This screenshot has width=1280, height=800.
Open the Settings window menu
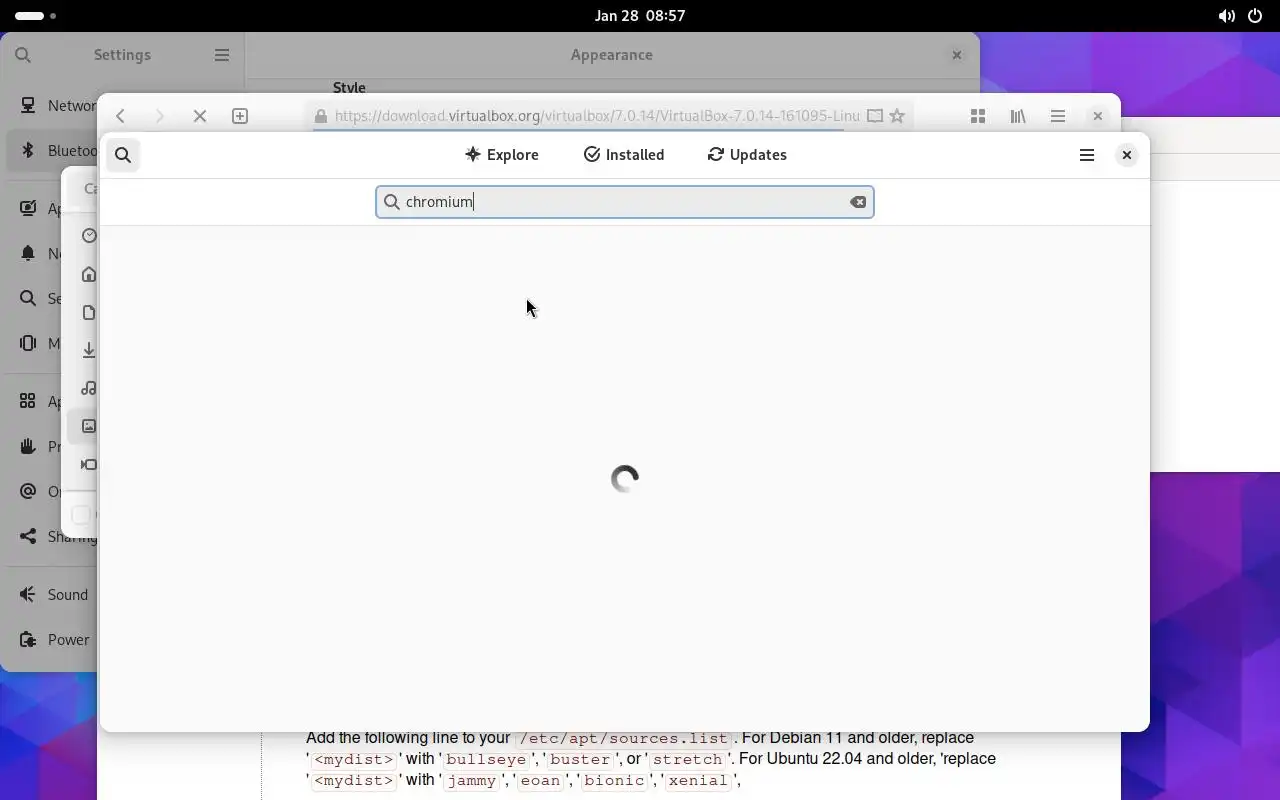coord(222,55)
